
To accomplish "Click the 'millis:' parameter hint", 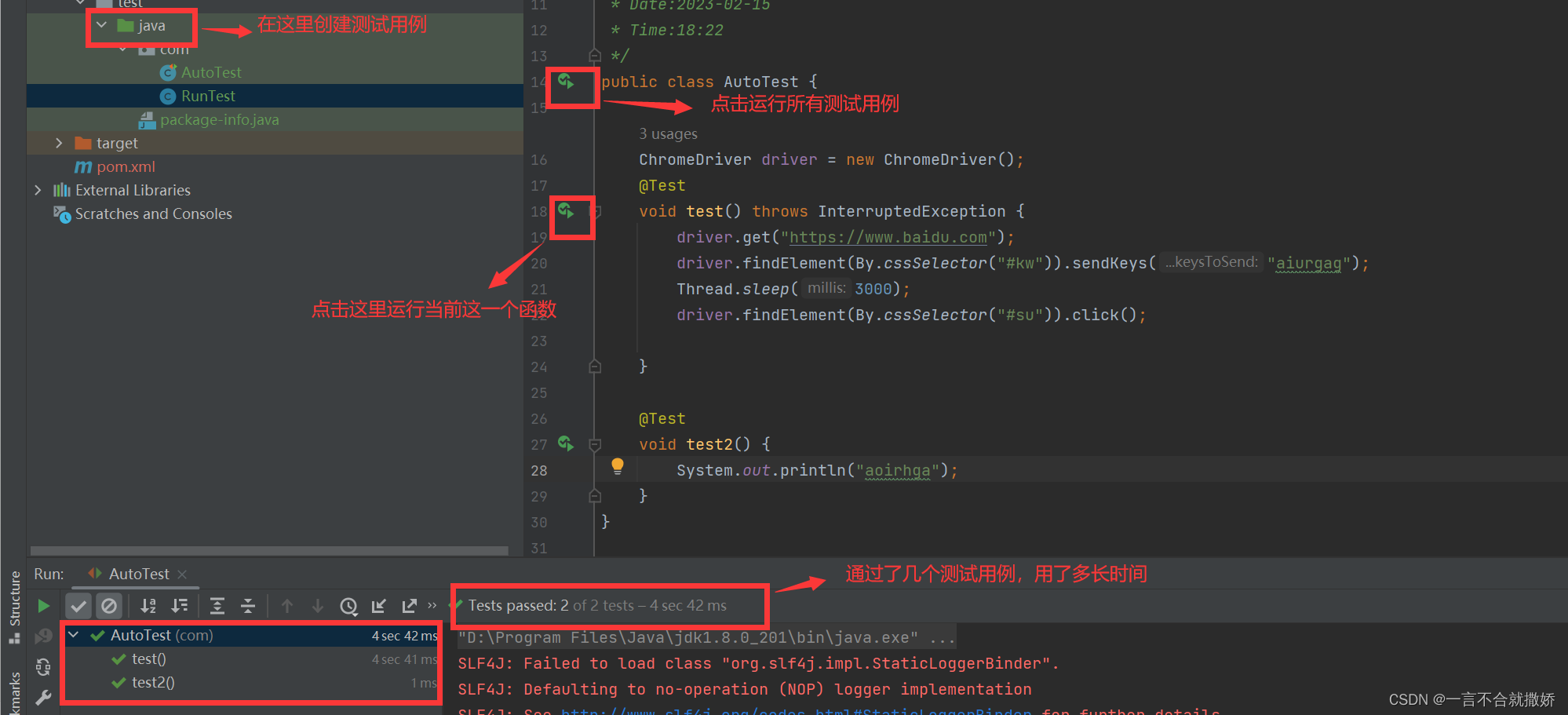I will (x=826, y=288).
